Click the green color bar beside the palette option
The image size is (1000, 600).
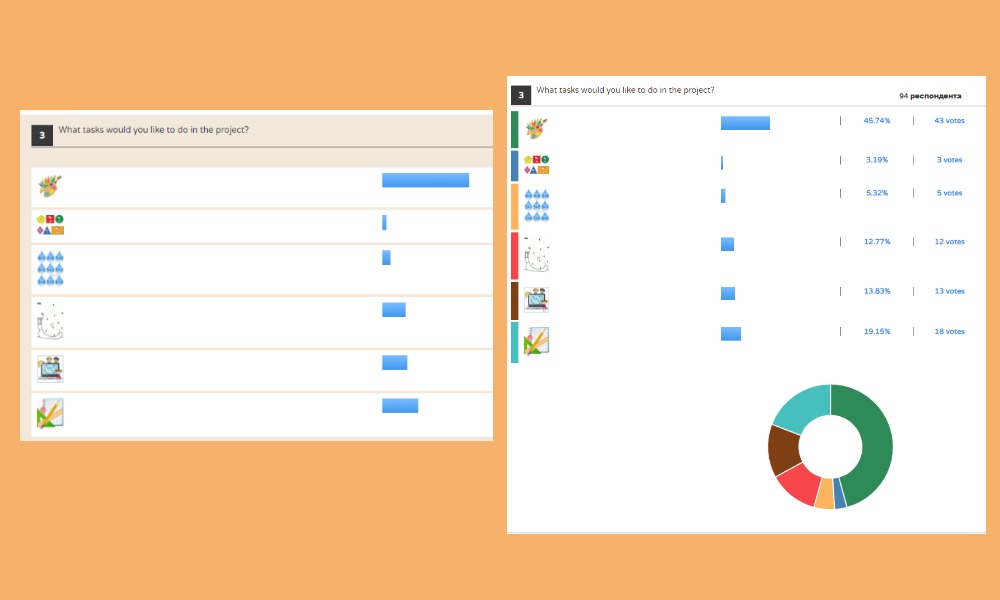point(514,129)
